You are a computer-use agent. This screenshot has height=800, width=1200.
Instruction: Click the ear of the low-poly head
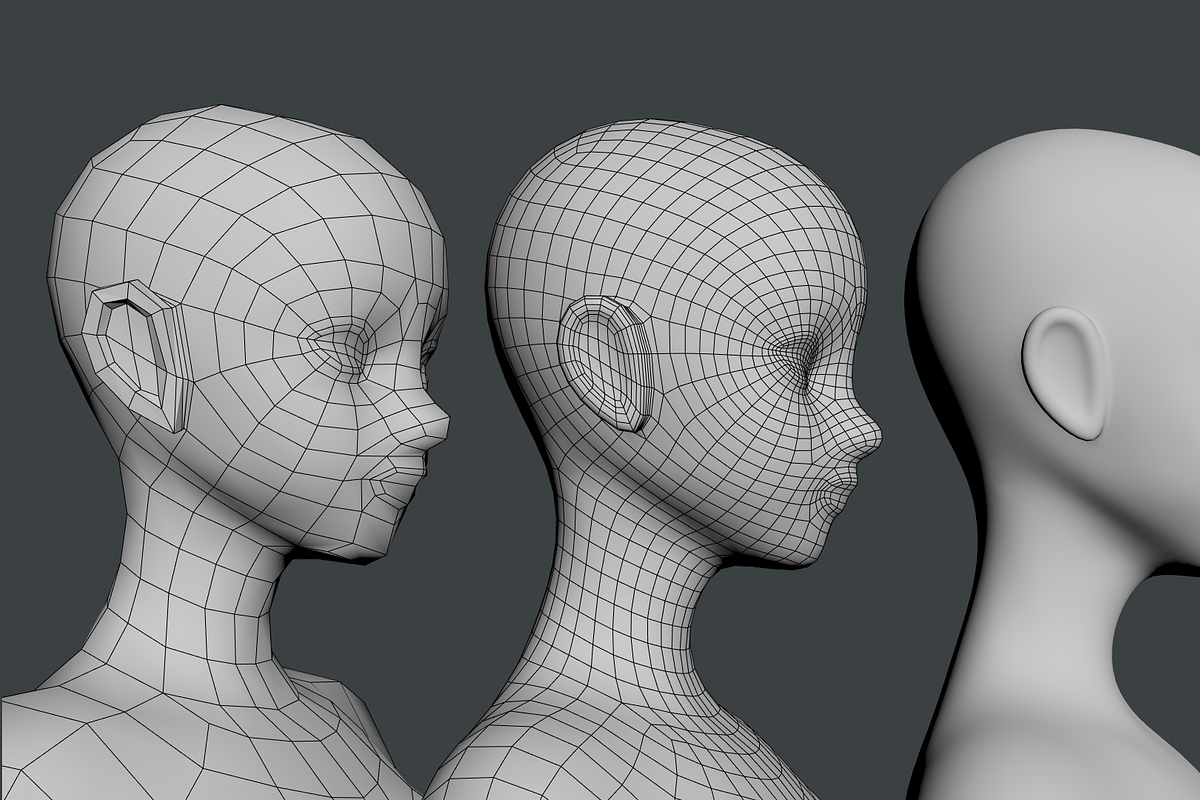pyautogui.click(x=139, y=355)
